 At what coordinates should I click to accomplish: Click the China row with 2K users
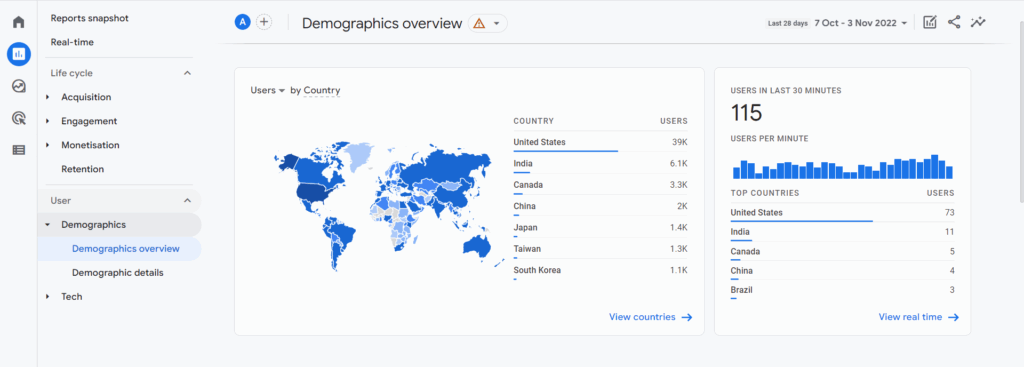pyautogui.click(x=600, y=206)
